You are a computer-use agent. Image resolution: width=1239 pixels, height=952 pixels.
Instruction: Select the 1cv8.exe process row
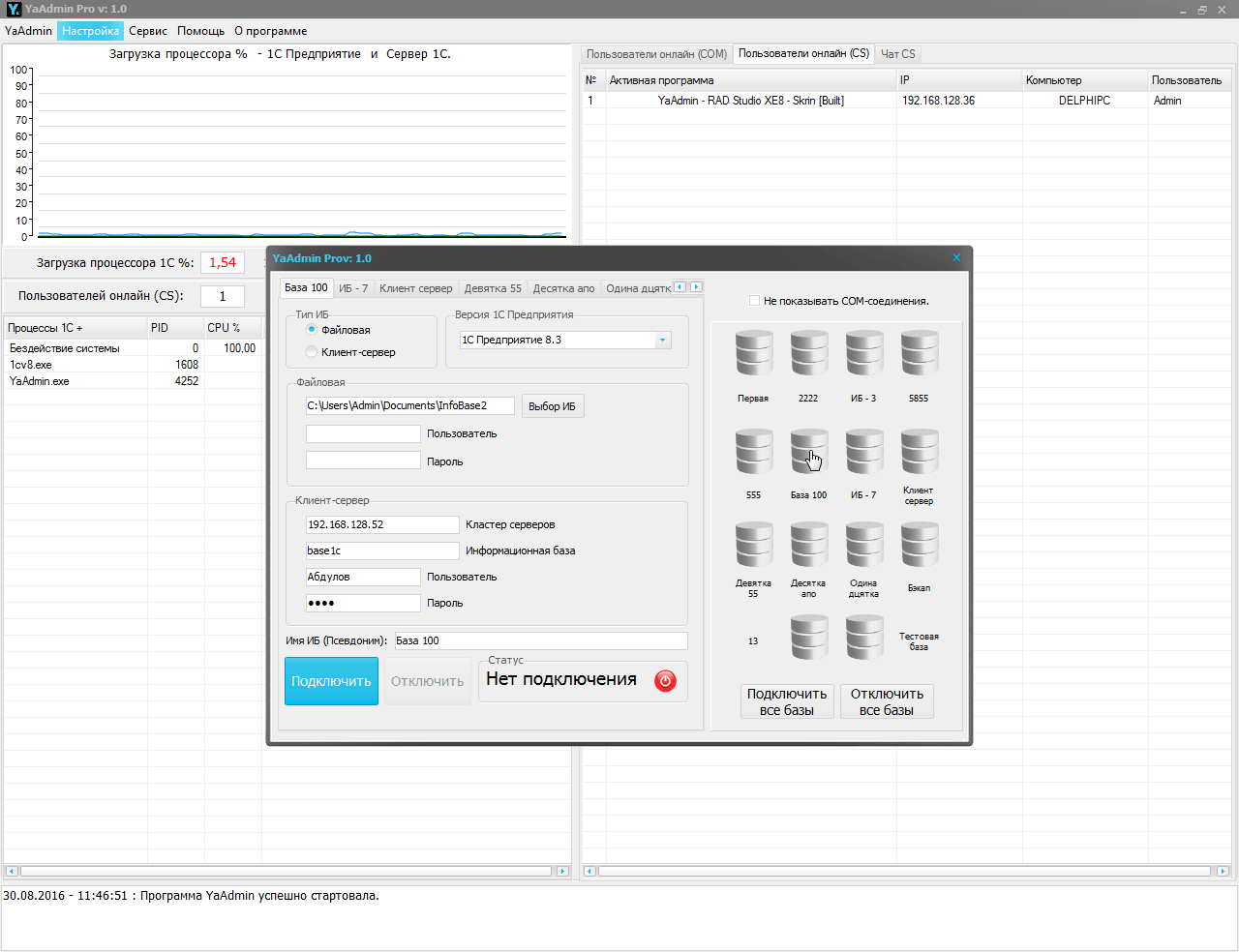pyautogui.click(x=134, y=365)
